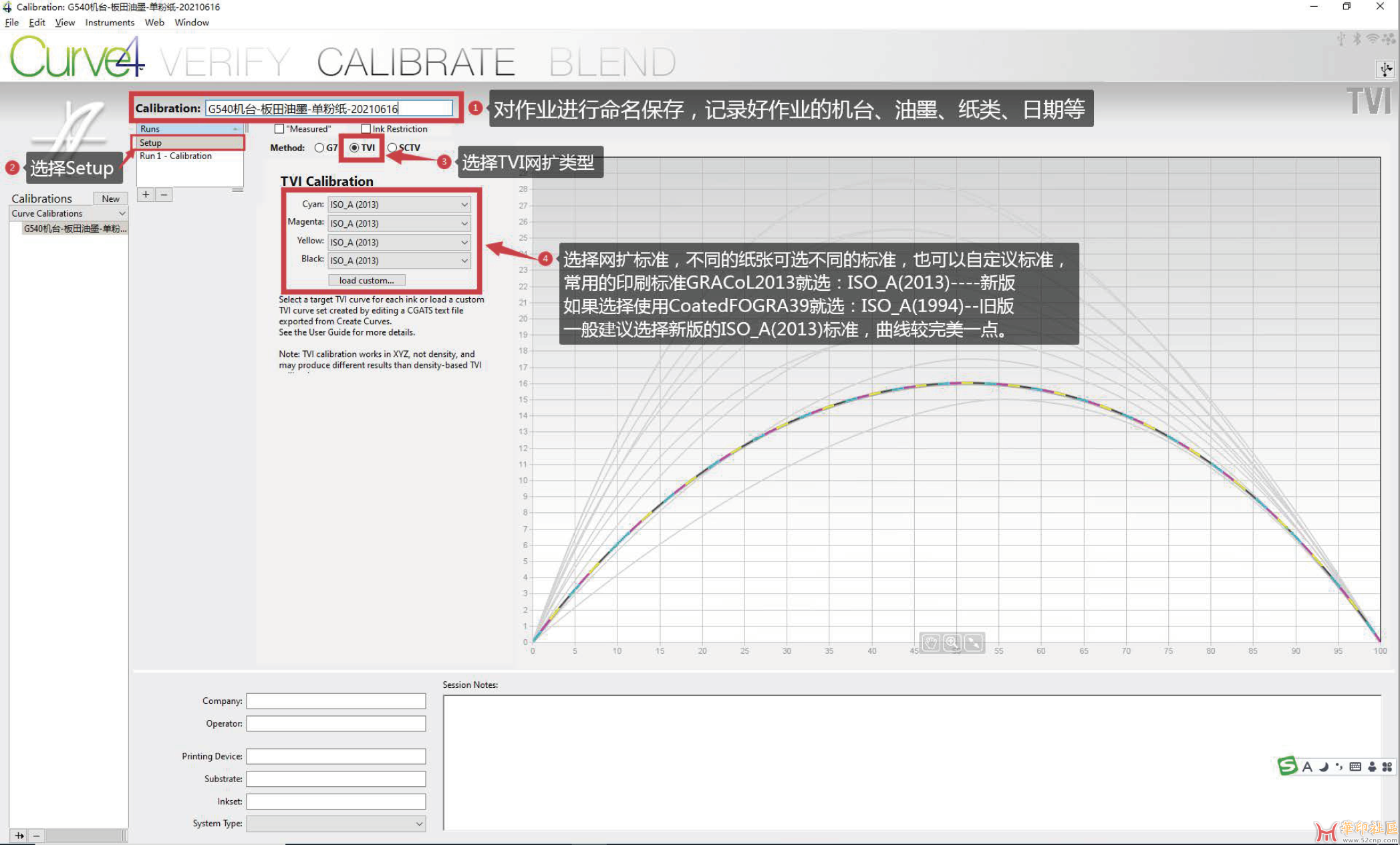The height and width of the screenshot is (845, 1400).
Task: Select the pan hand tool on graph
Action: click(x=931, y=642)
